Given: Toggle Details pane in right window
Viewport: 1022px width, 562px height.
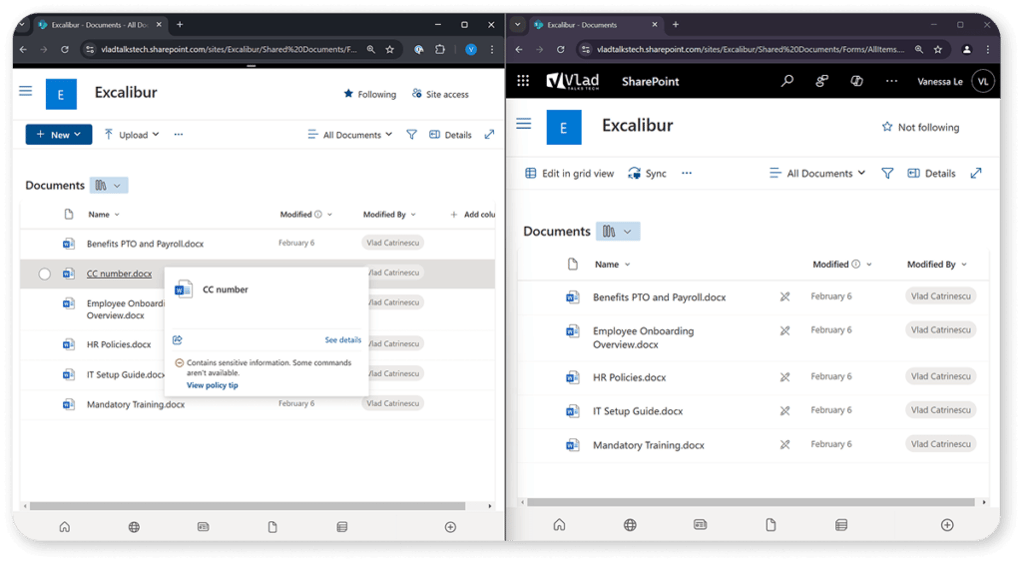Looking at the screenshot, I should click(931, 173).
